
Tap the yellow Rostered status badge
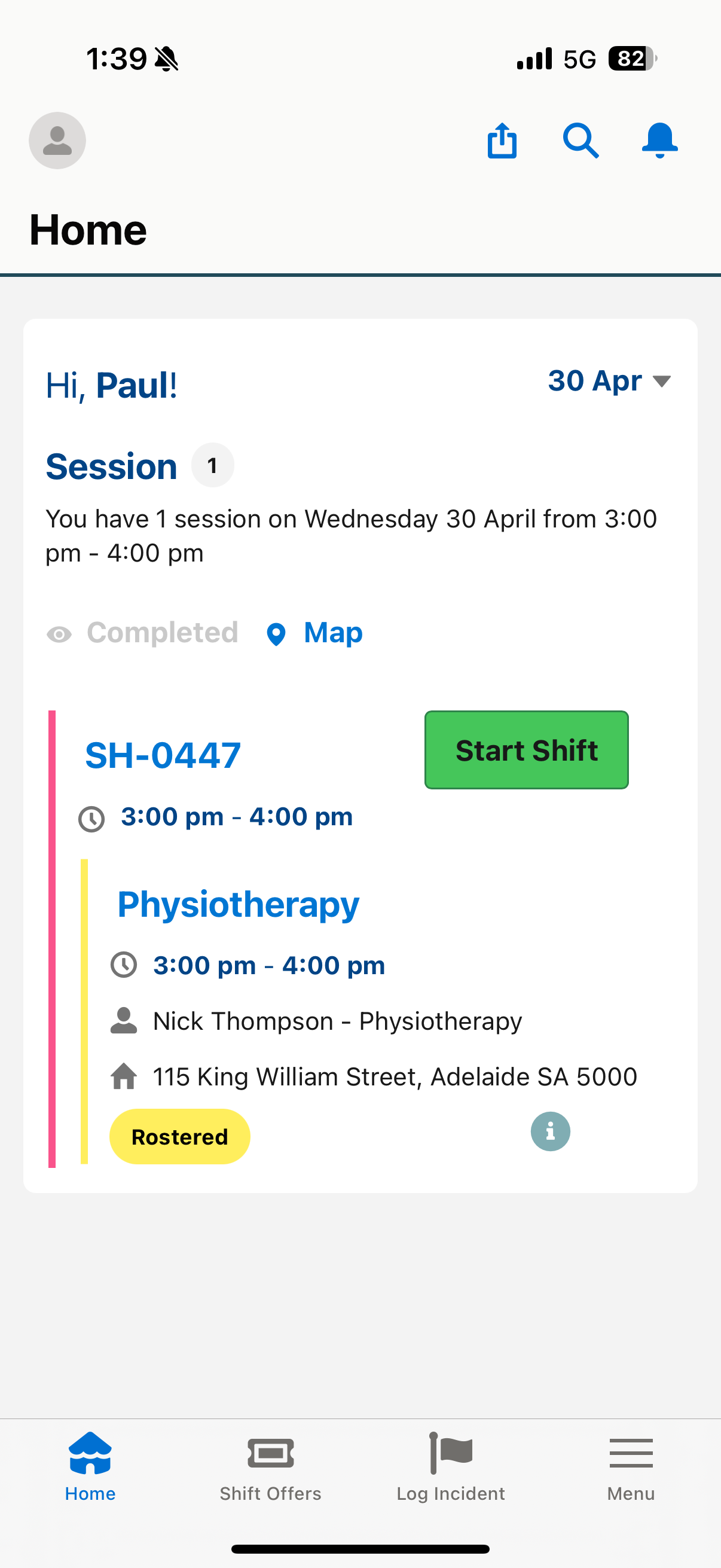(179, 1136)
